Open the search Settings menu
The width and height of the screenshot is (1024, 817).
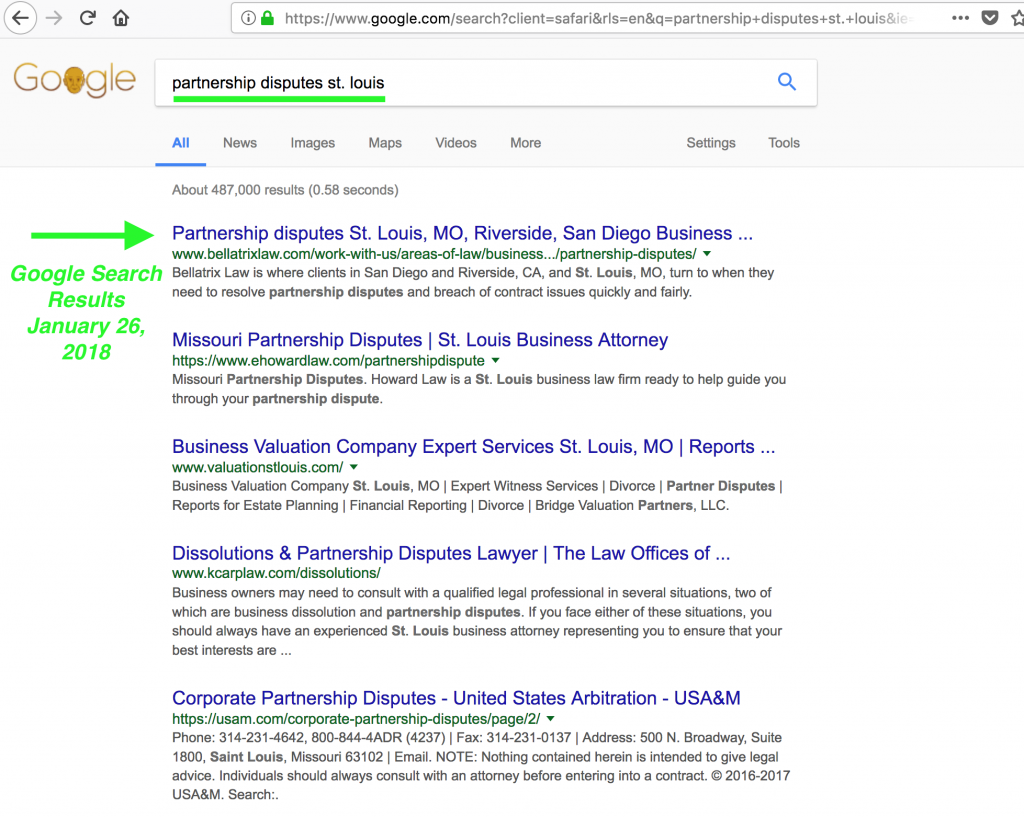coord(711,143)
